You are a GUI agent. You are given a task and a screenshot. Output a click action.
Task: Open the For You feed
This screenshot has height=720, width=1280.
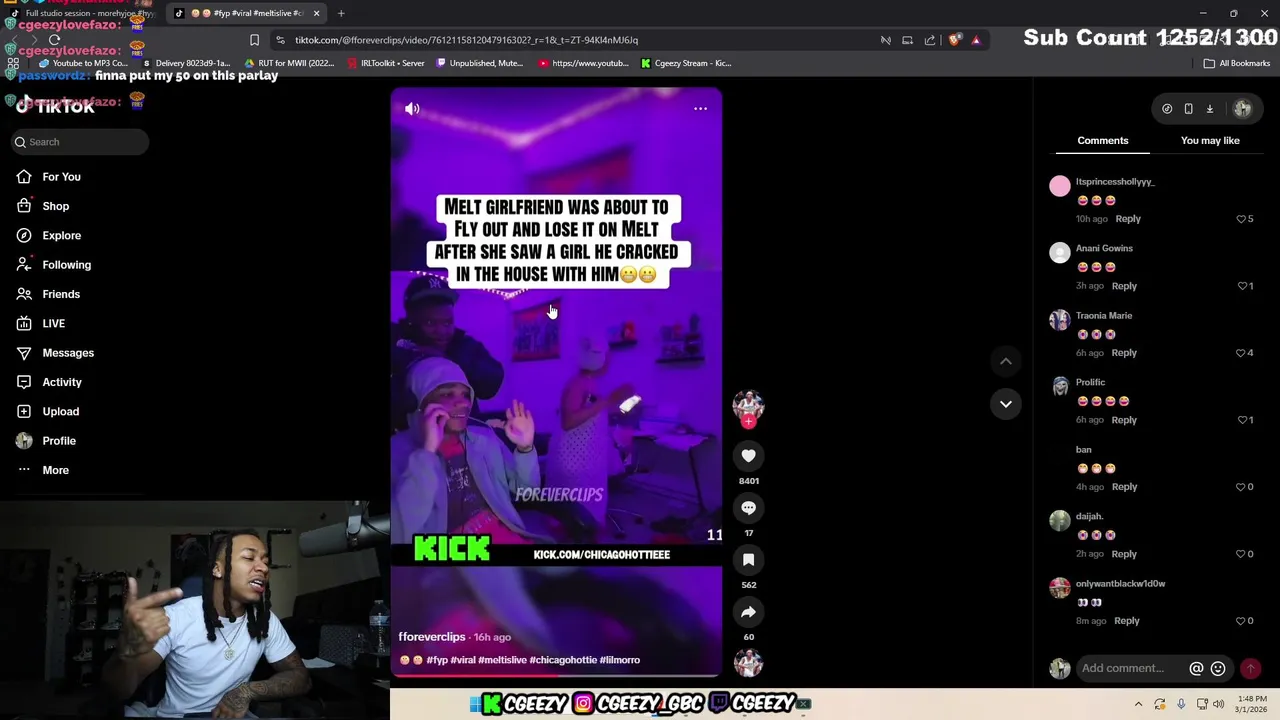62,177
